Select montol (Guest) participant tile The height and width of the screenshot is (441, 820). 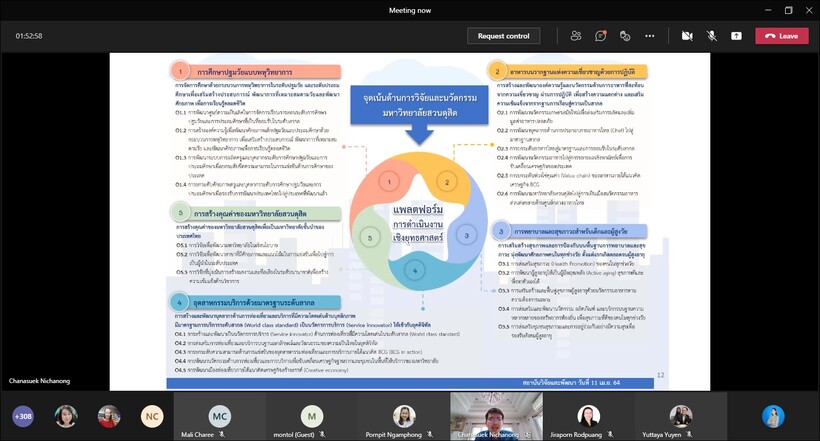[x=312, y=416]
